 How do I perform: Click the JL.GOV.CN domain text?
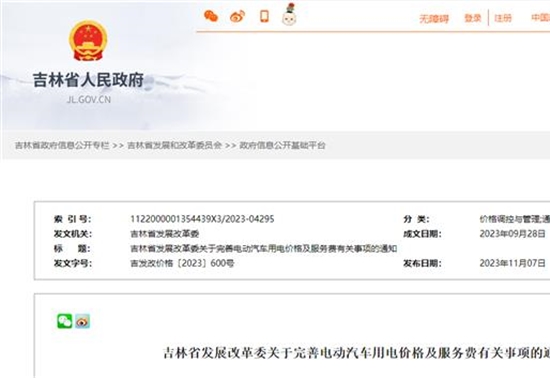click(x=89, y=100)
